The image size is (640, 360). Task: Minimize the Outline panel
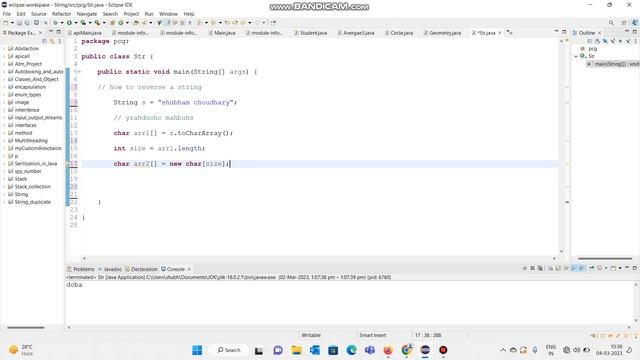pyautogui.click(x=627, y=31)
